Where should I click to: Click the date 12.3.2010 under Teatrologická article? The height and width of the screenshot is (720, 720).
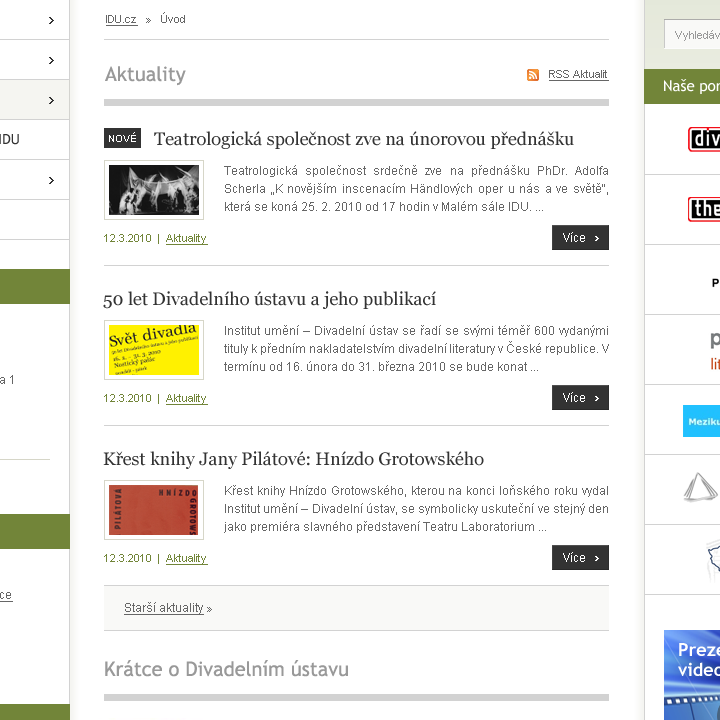pyautogui.click(x=127, y=238)
